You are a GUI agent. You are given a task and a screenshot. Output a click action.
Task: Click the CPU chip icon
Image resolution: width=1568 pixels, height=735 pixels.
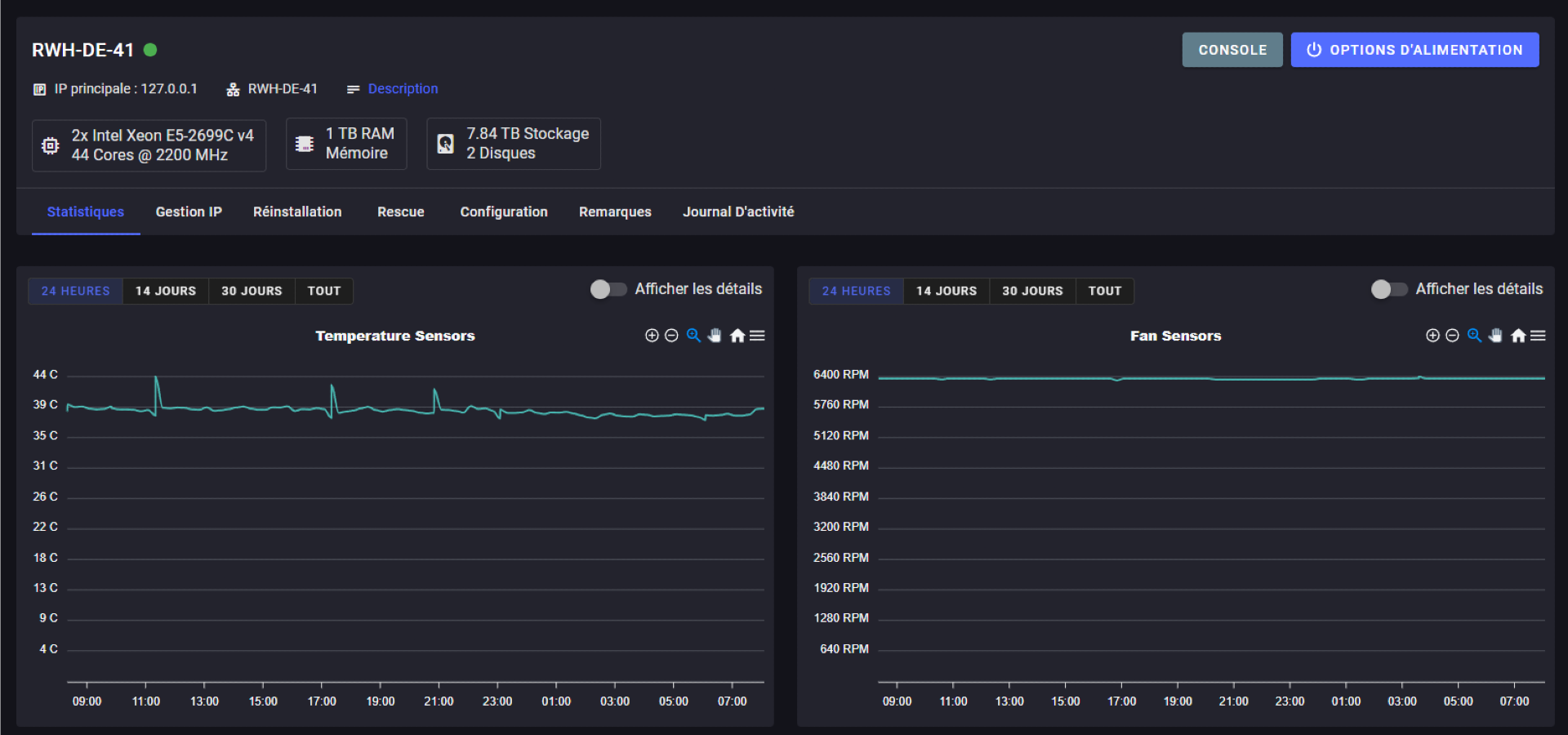click(51, 145)
